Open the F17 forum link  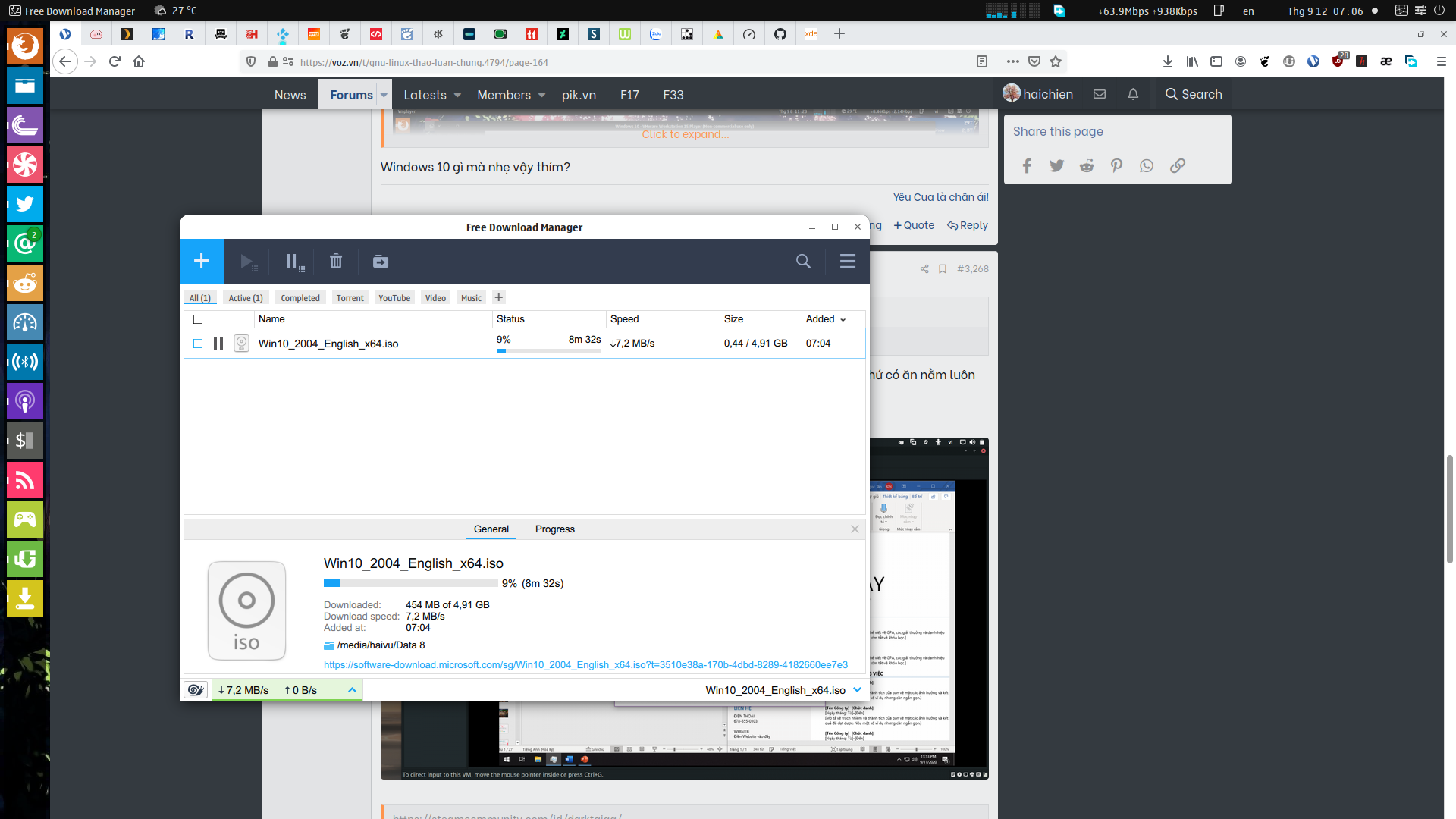(629, 95)
